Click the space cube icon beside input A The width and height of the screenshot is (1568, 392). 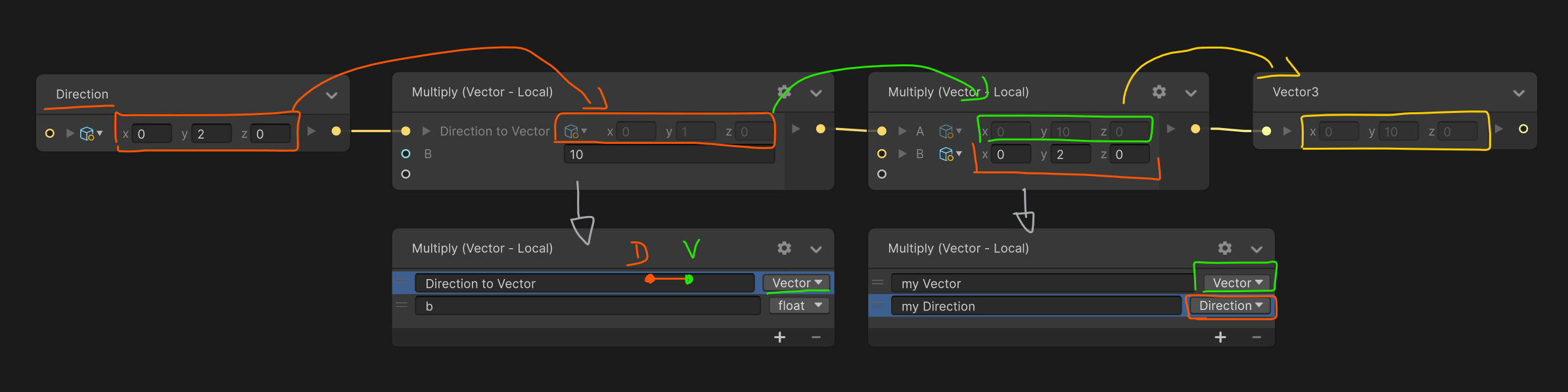pos(946,131)
